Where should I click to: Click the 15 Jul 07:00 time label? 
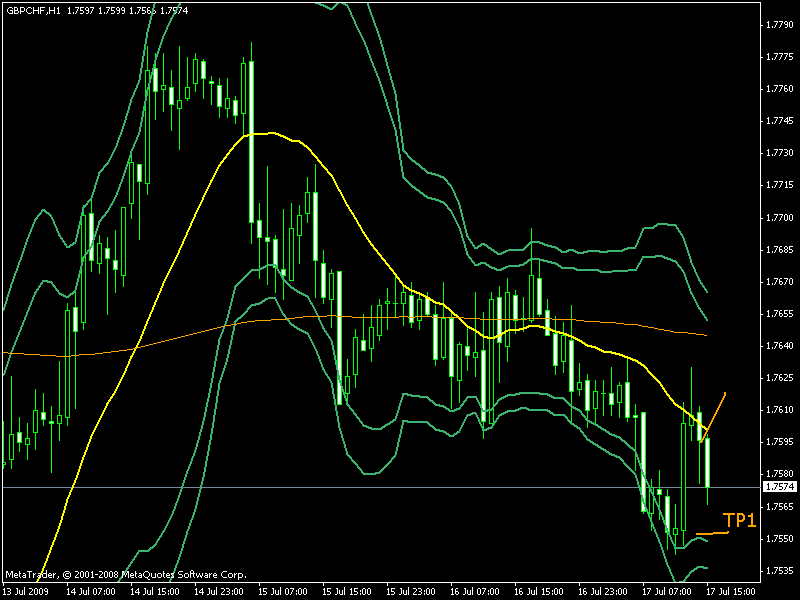pos(283,592)
